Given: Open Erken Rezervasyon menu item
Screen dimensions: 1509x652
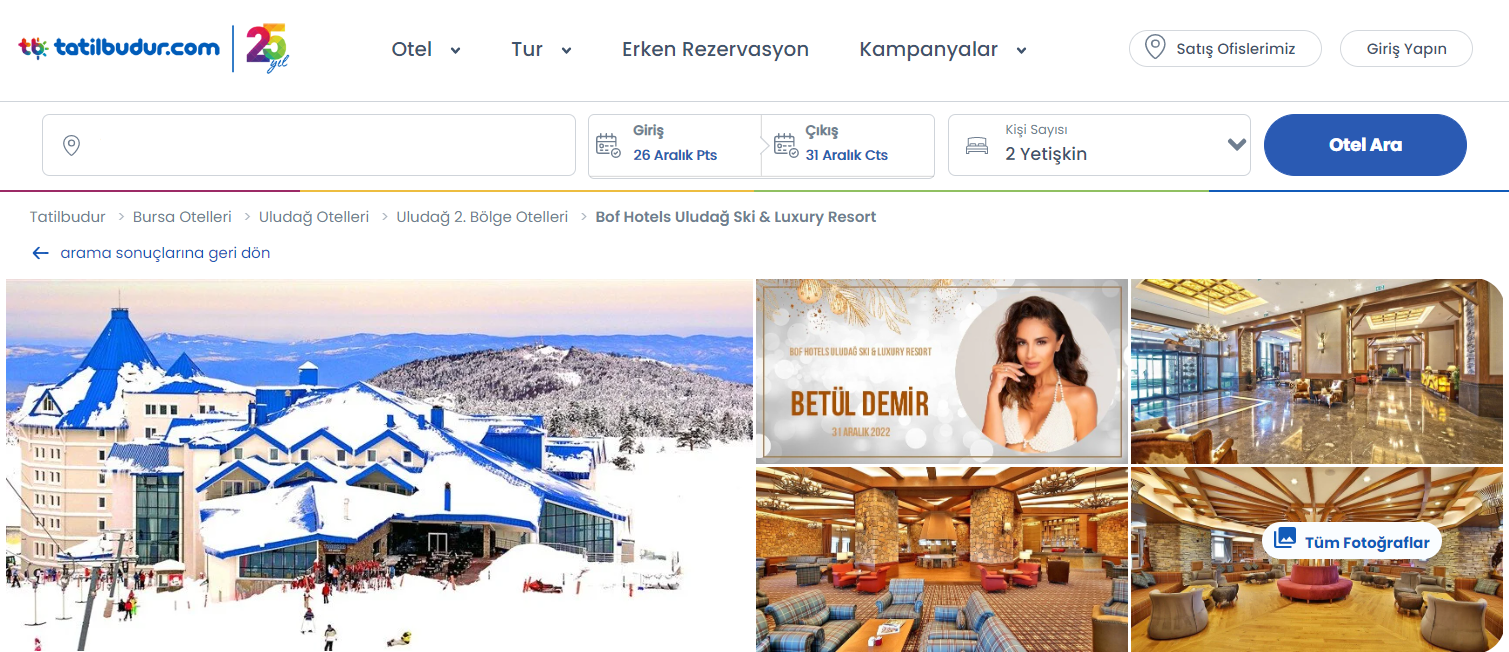Looking at the screenshot, I should pyautogui.click(x=715, y=49).
